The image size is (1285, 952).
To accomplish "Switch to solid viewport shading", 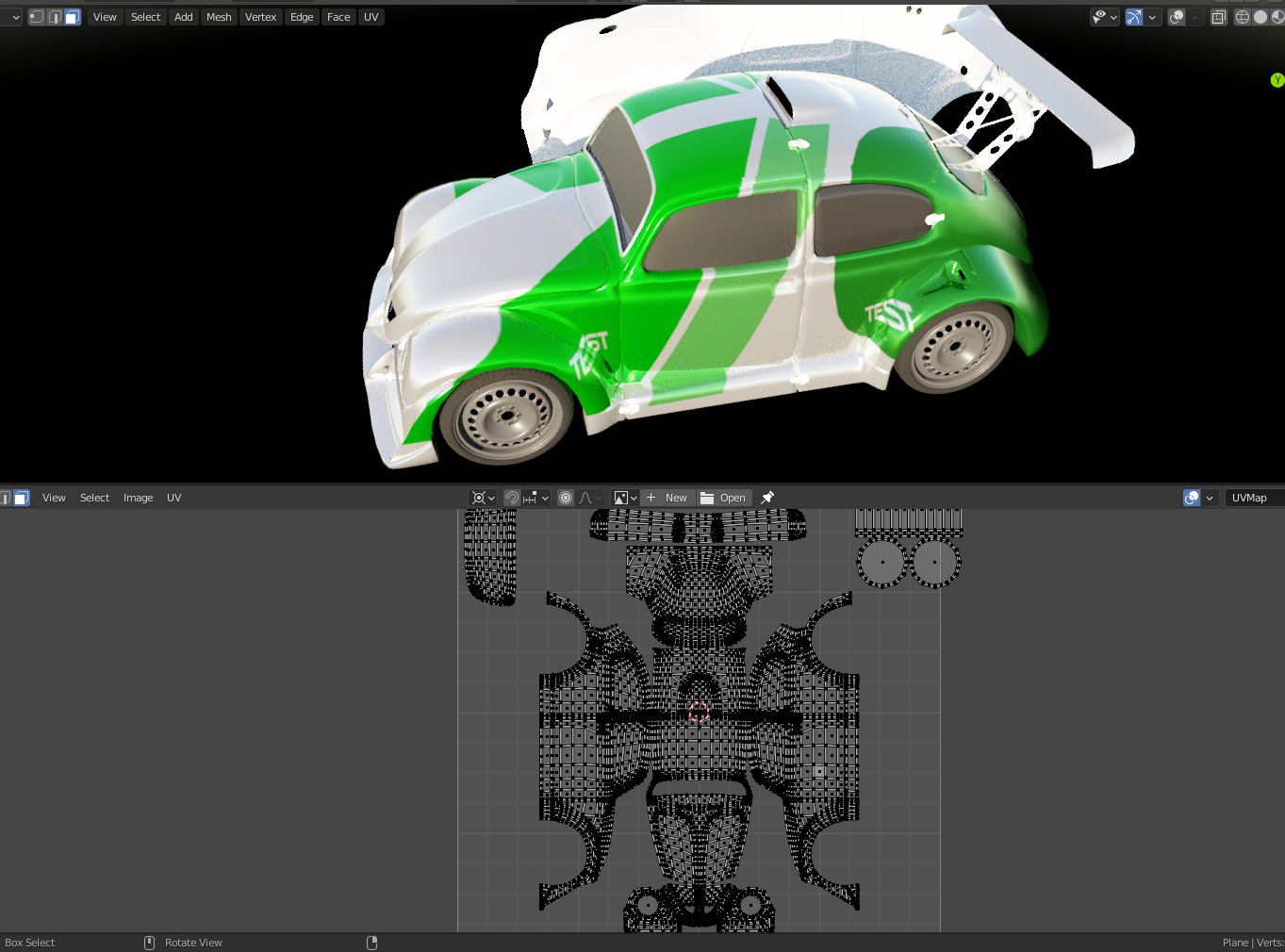I will (x=1260, y=17).
